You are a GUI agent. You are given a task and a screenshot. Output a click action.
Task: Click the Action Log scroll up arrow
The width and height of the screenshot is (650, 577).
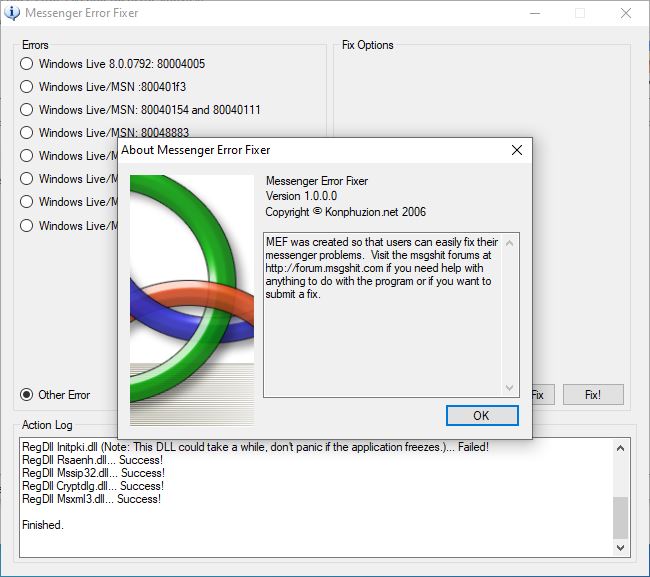[x=620, y=448]
